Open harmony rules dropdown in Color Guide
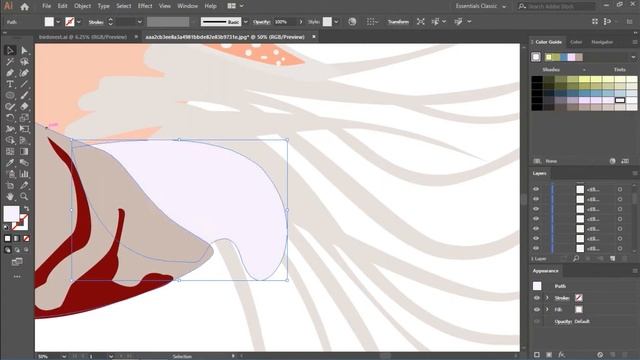Image resolution: width=640 pixels, height=360 pixels. [633, 57]
